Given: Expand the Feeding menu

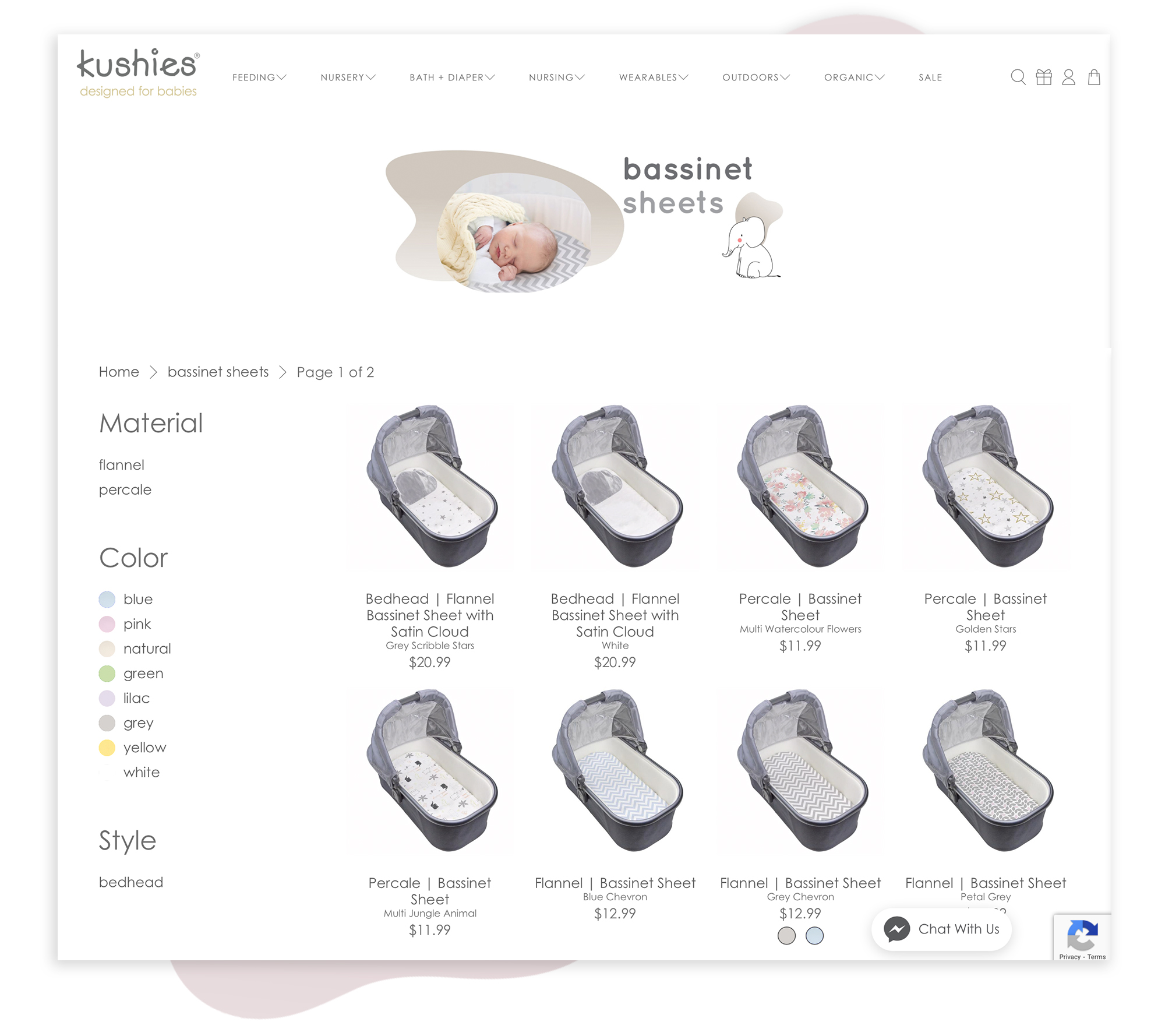Looking at the screenshot, I should coord(259,77).
